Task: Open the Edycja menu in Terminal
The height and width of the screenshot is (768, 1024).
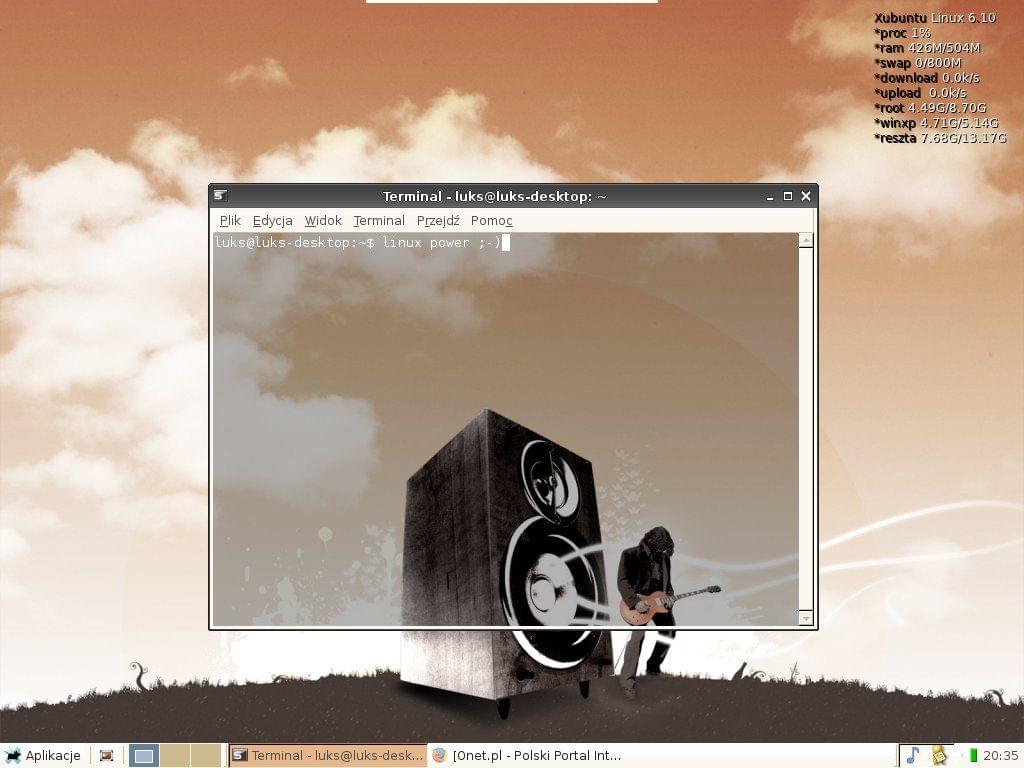Action: [x=272, y=221]
